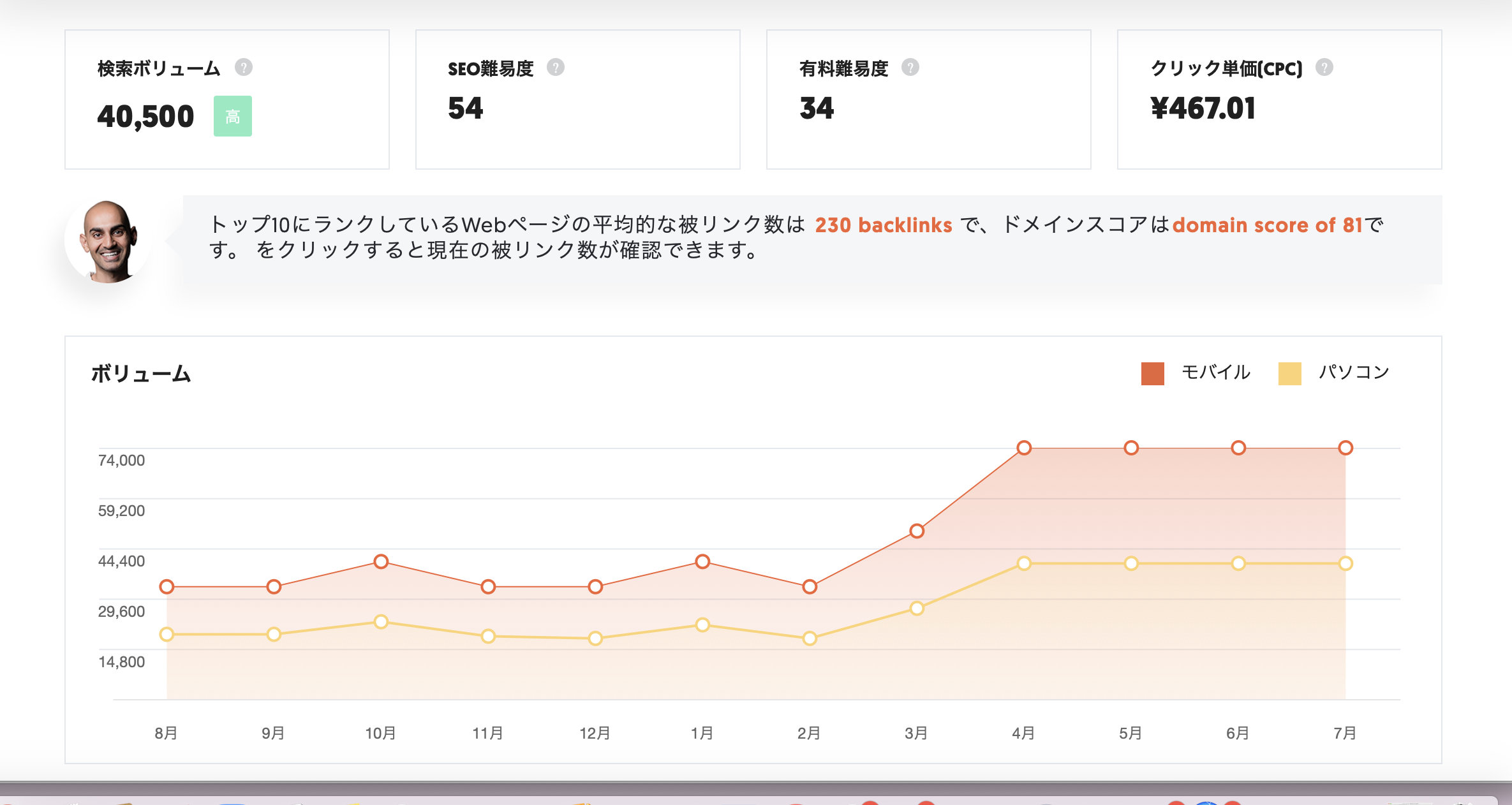Click the 14,800 y-axis label

pyautogui.click(x=121, y=662)
